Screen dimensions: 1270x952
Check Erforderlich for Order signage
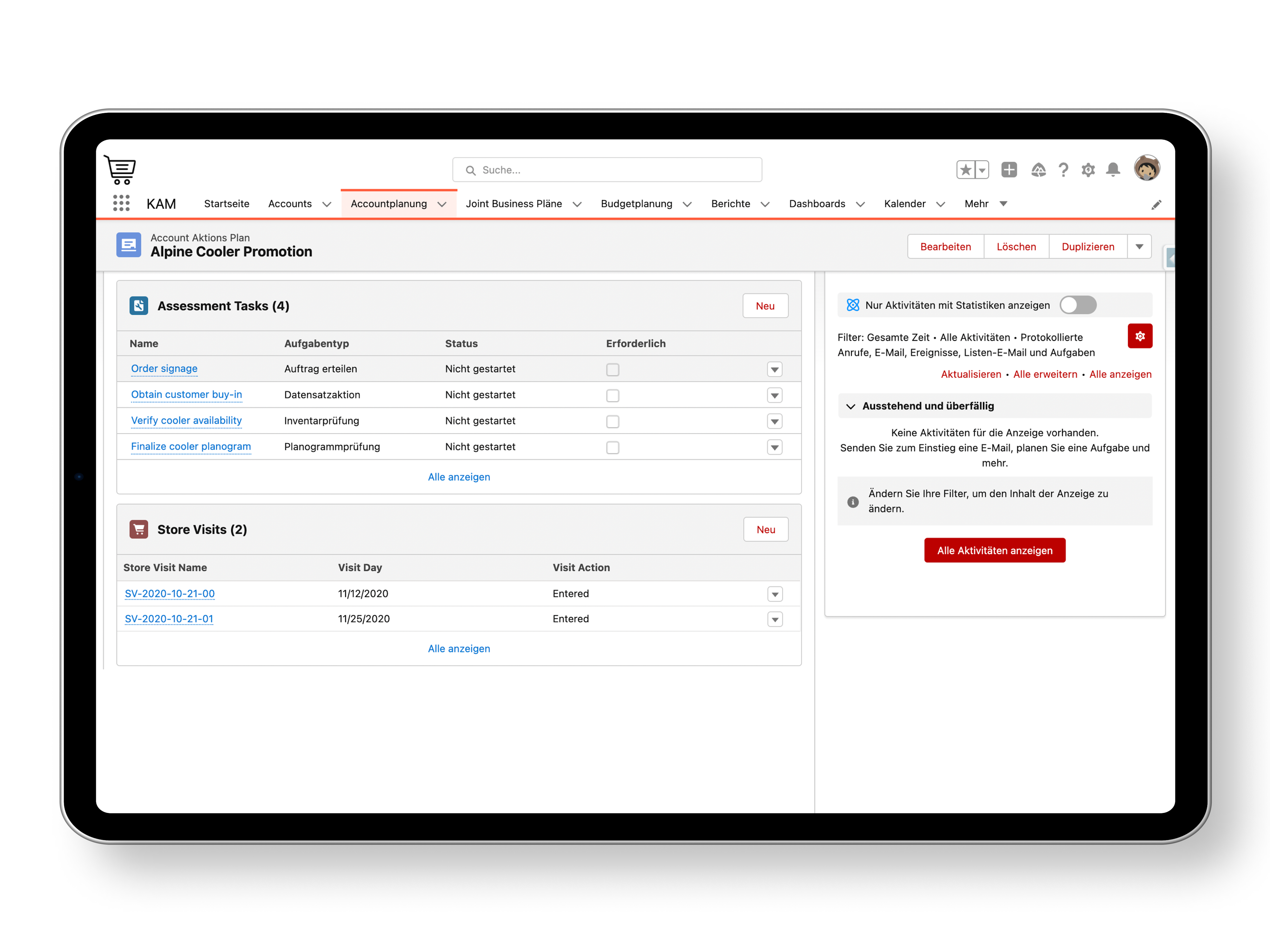pyautogui.click(x=612, y=370)
